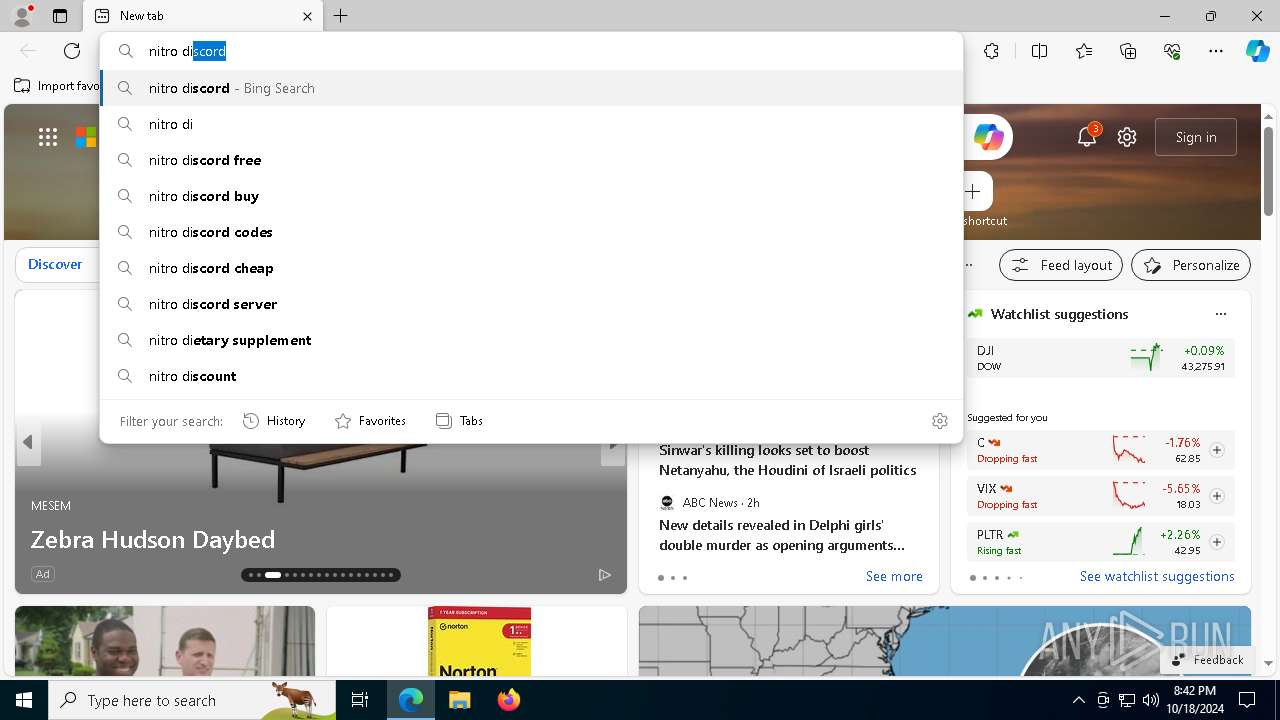Open Split screen view icon
Image resolution: width=1280 pixels, height=720 pixels.
[x=1039, y=51]
